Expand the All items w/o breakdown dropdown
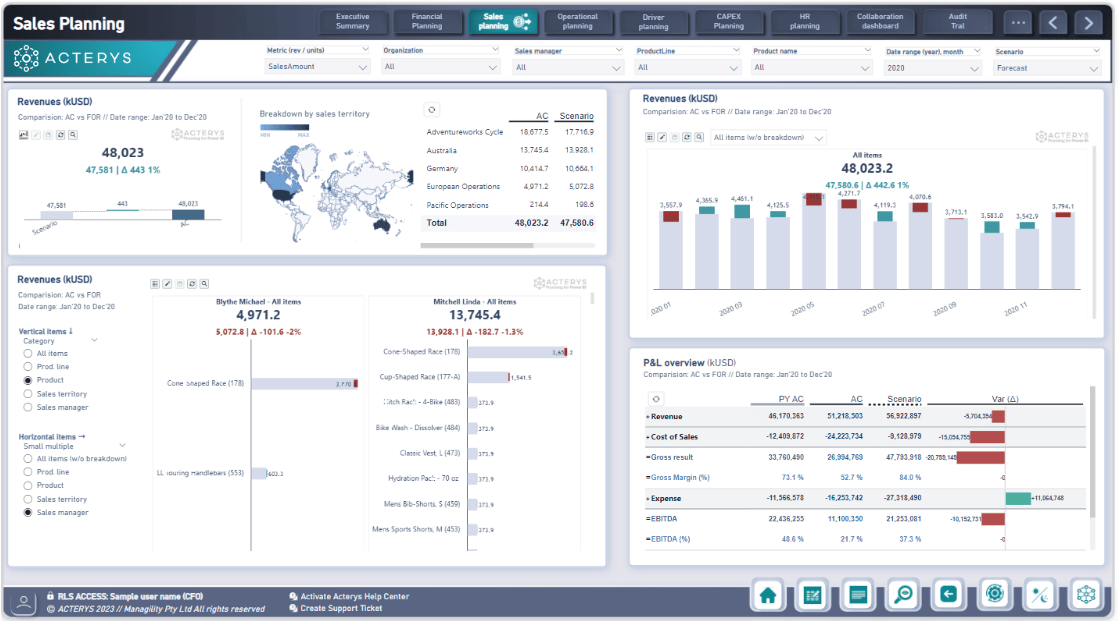The image size is (1118, 621). (768, 138)
